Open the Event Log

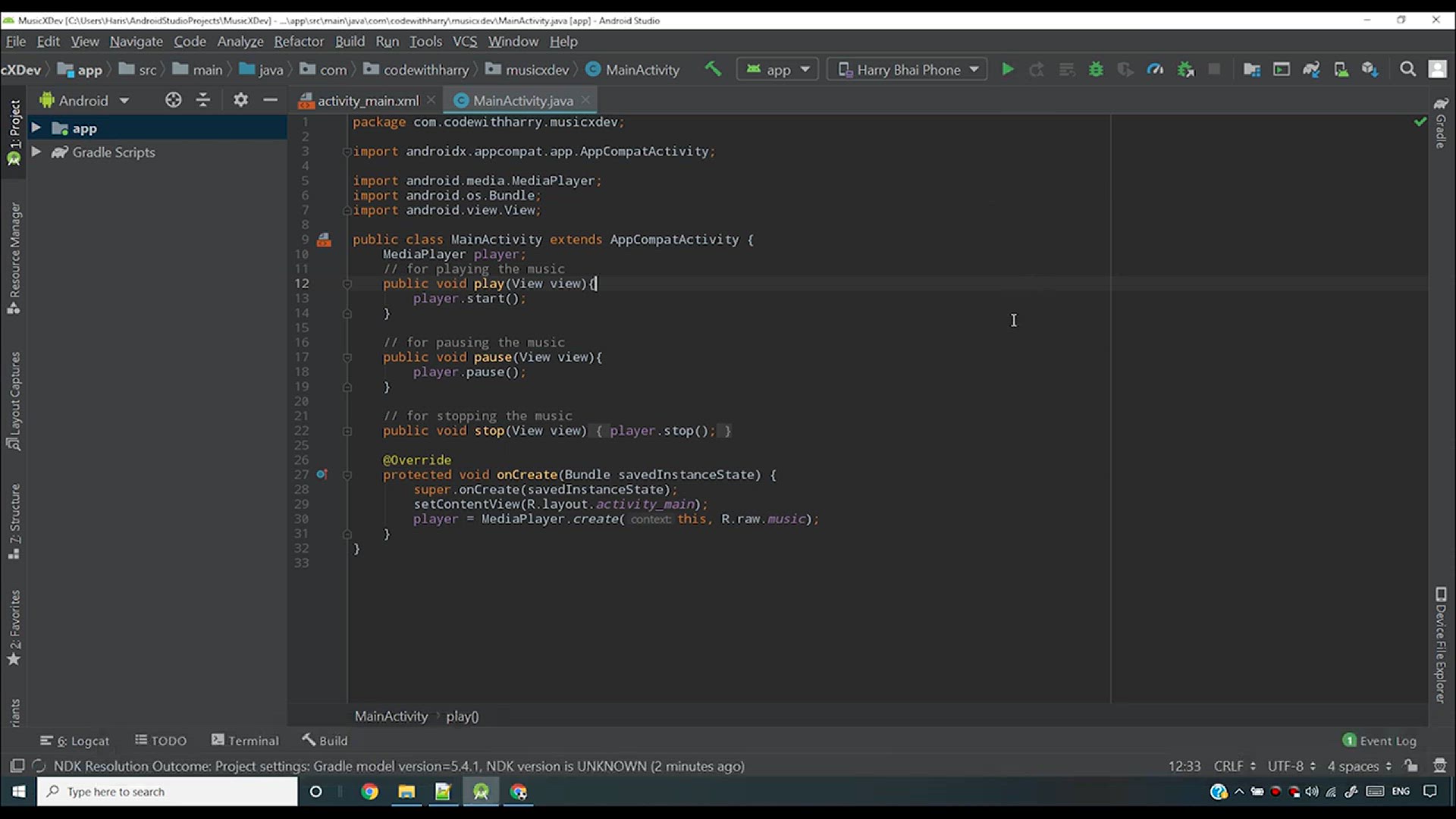[x=1379, y=741]
